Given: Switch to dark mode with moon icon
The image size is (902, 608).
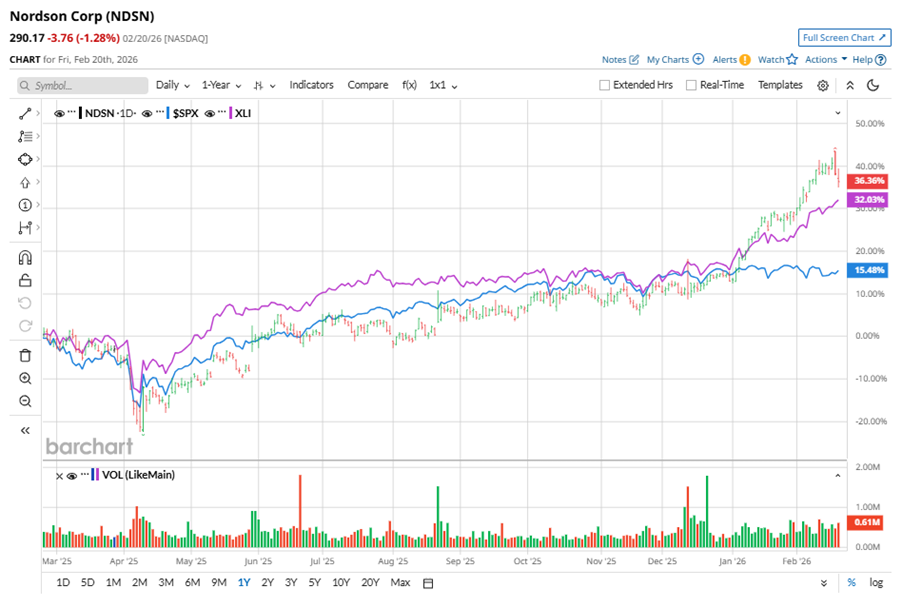Looking at the screenshot, I should tap(873, 85).
